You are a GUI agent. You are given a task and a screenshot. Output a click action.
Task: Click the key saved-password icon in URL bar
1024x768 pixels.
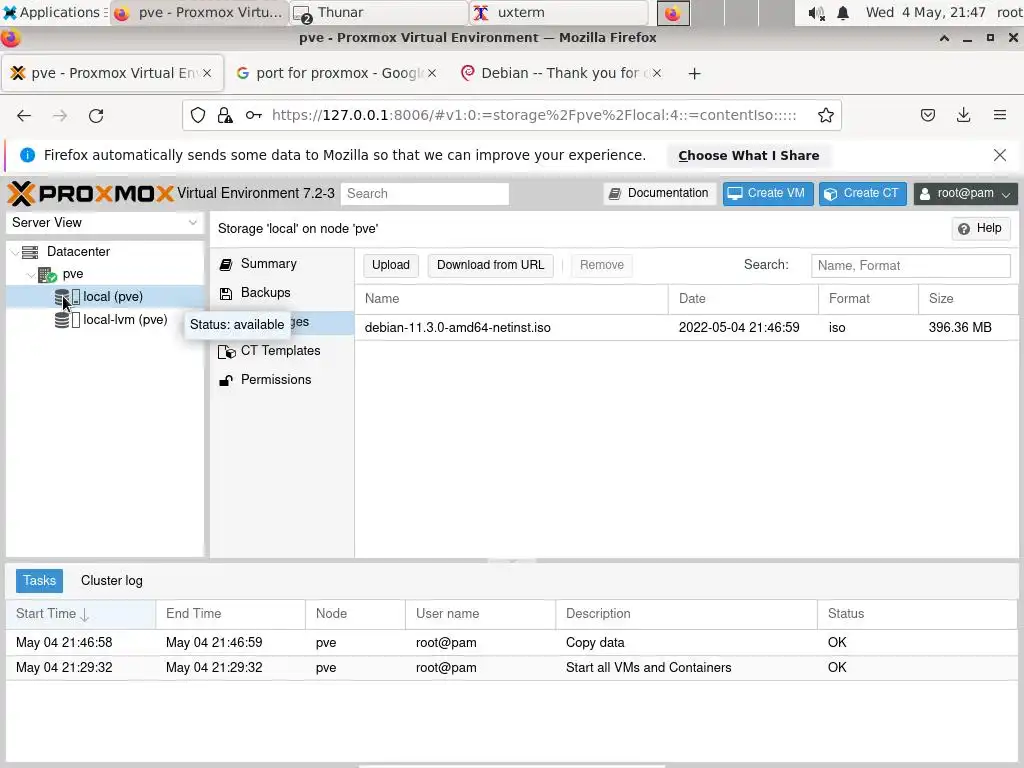253,116
